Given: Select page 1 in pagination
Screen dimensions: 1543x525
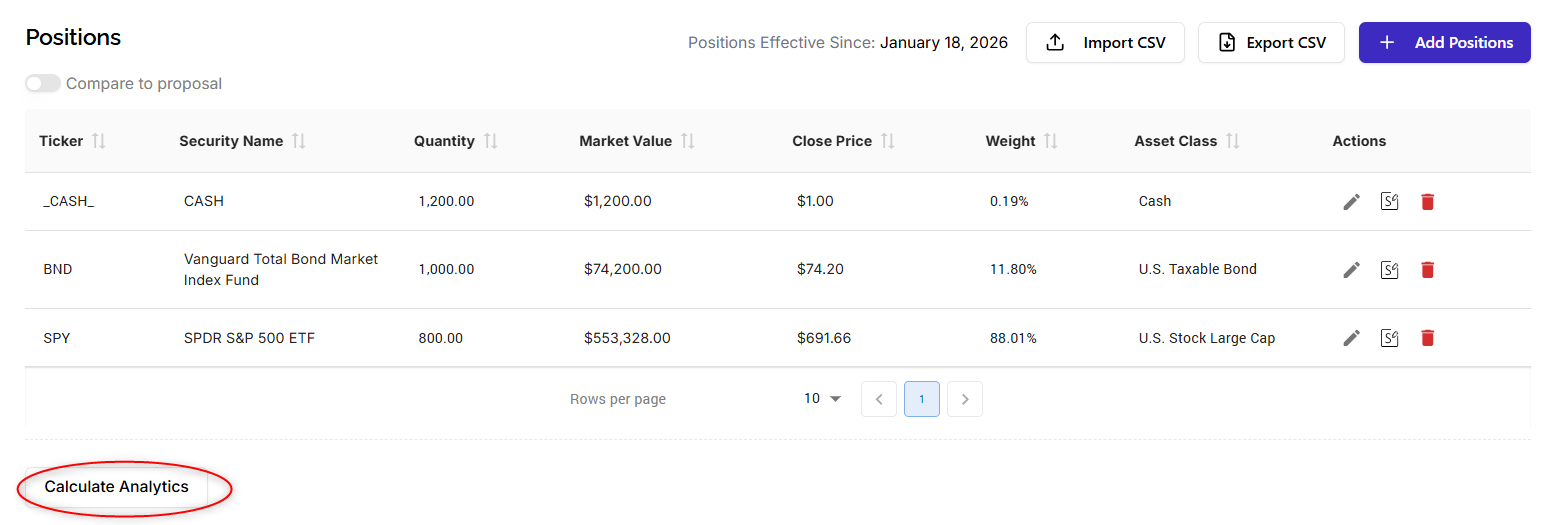Looking at the screenshot, I should point(921,399).
